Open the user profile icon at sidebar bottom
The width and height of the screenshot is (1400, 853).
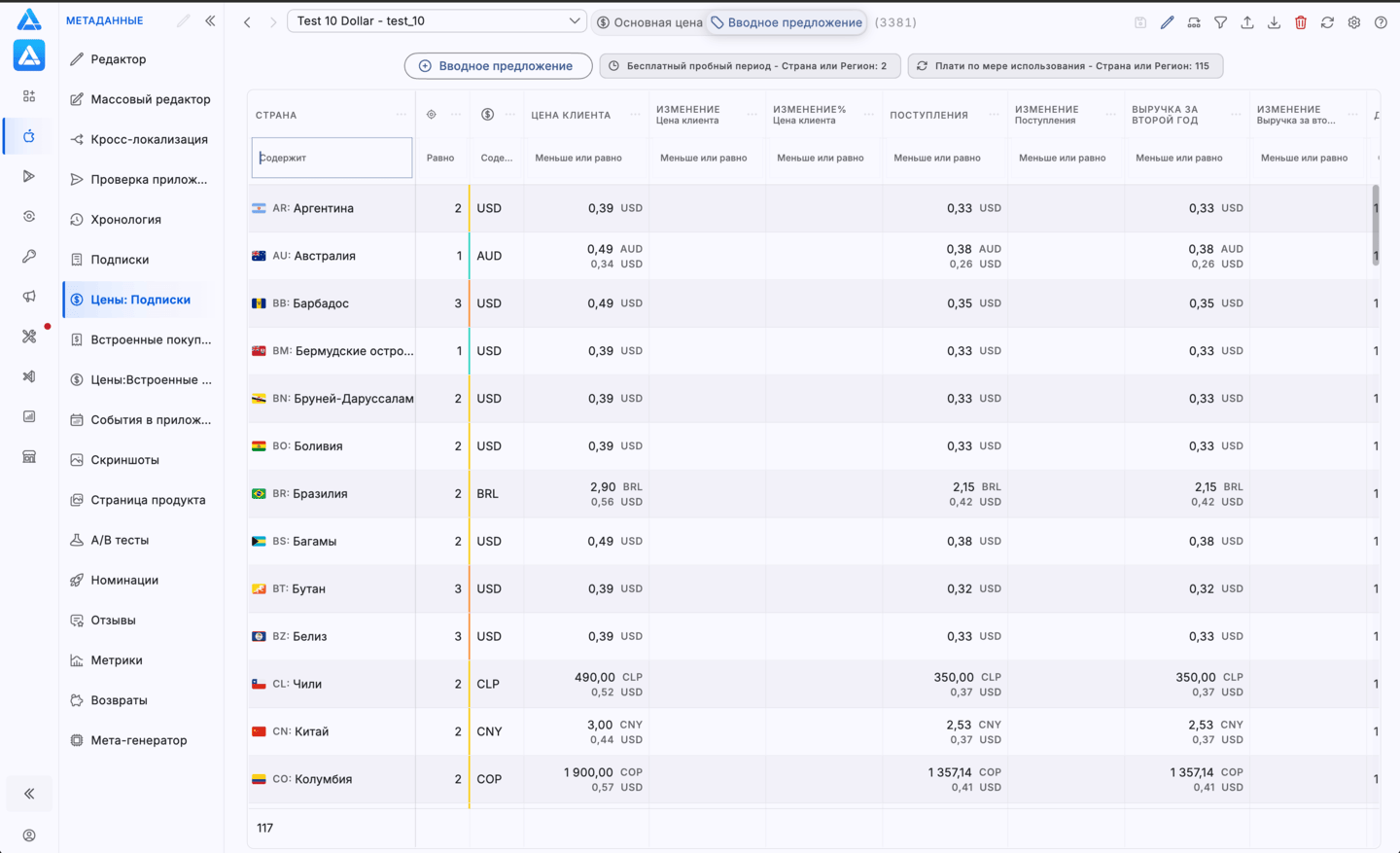pos(29,835)
